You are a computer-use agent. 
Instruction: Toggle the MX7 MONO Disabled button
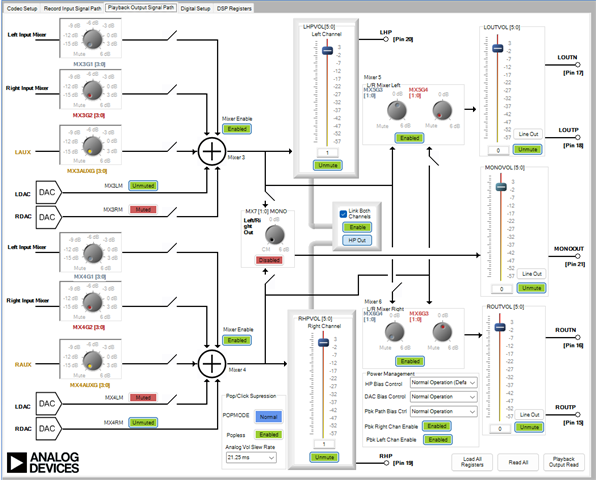(x=269, y=260)
